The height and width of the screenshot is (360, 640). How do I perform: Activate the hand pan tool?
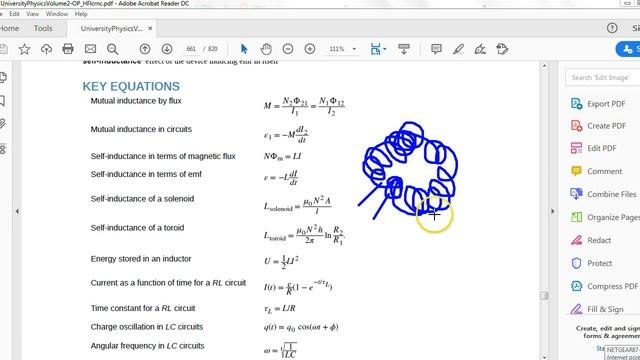[266, 49]
